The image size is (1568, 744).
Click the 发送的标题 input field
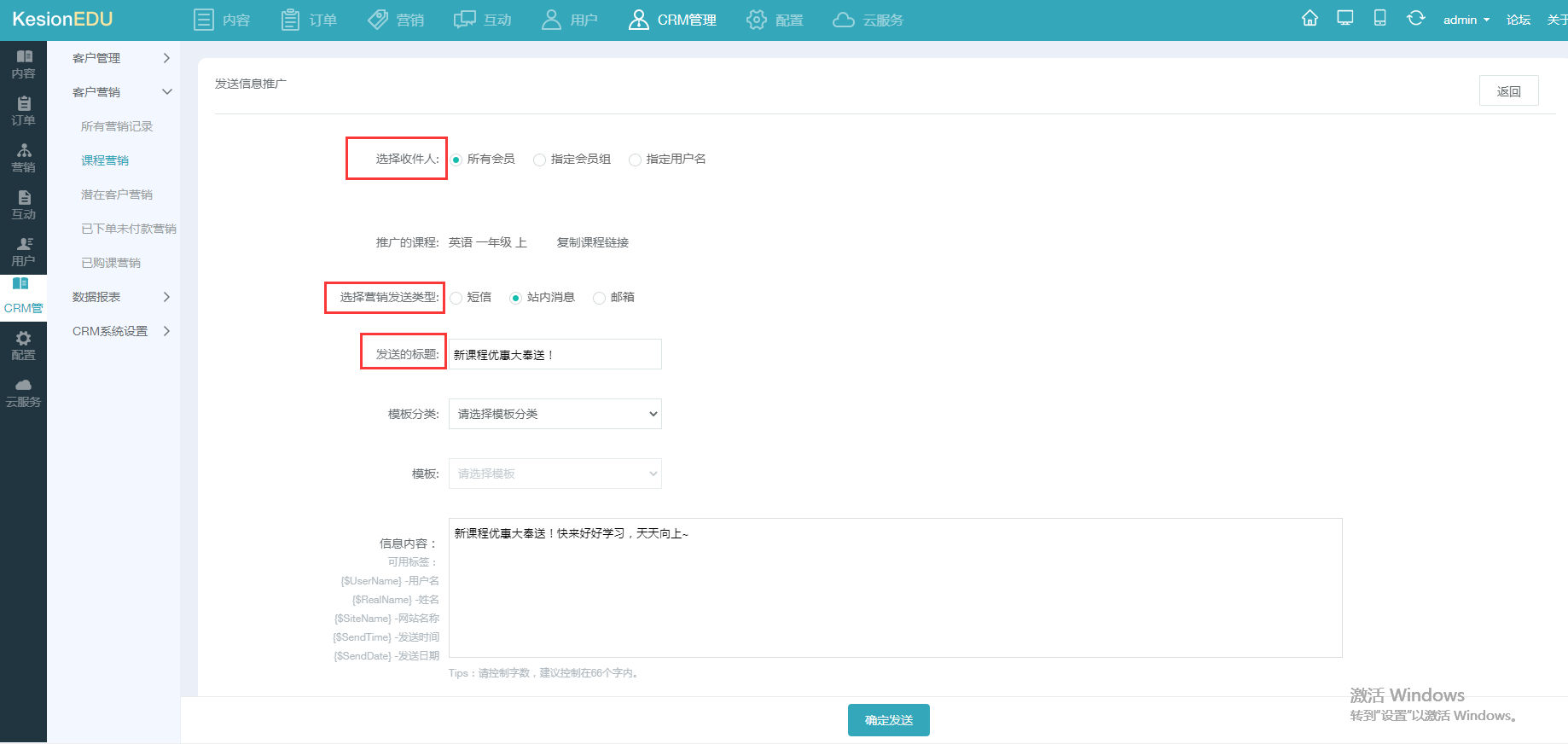[x=555, y=354]
